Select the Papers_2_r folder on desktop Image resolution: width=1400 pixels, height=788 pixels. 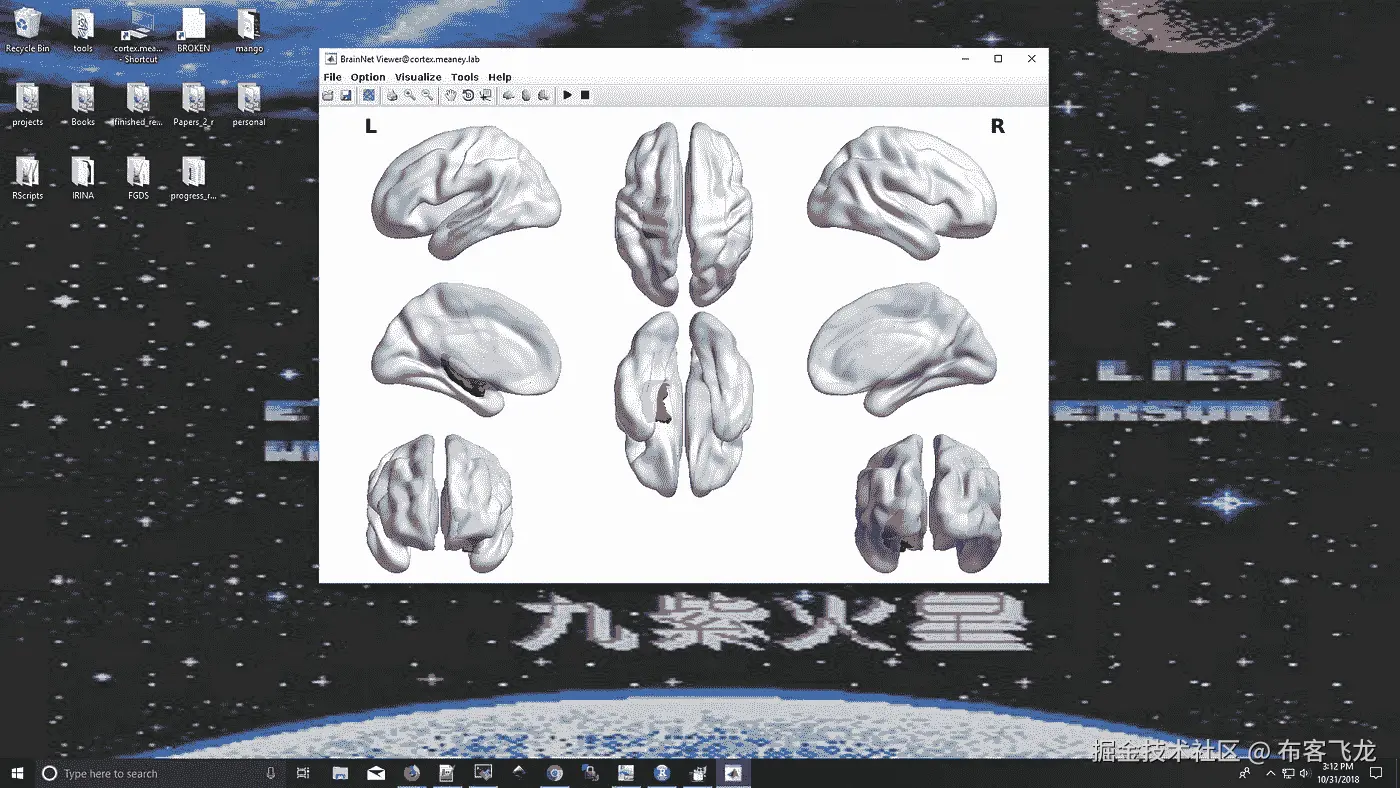194,104
